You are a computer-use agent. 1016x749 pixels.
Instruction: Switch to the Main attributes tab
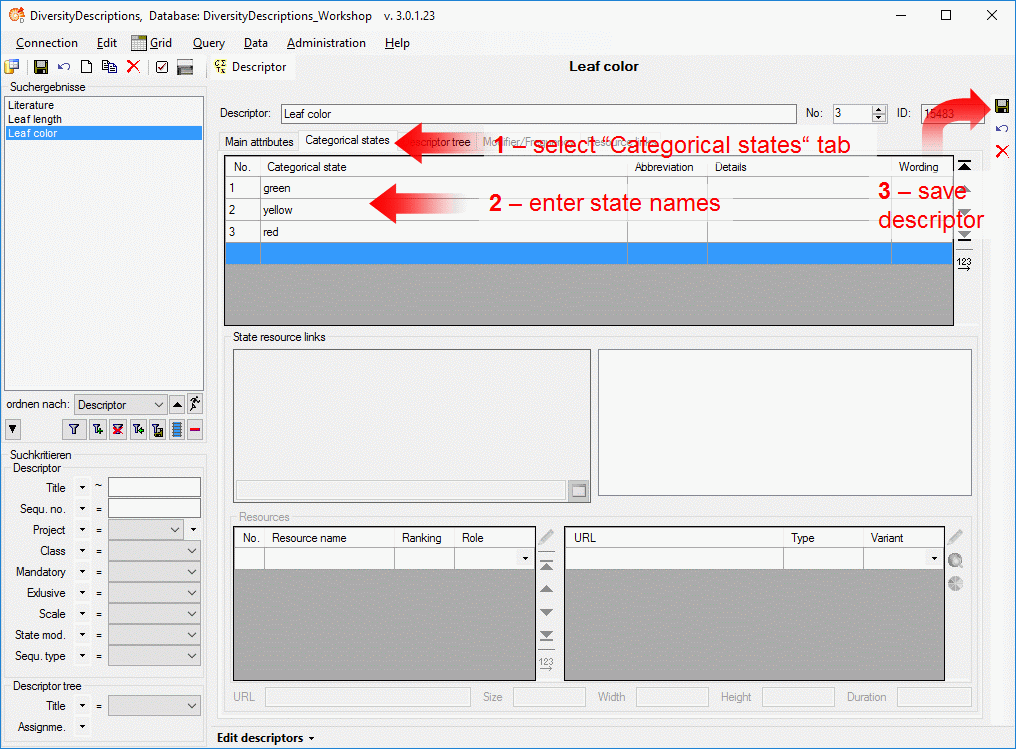point(259,142)
